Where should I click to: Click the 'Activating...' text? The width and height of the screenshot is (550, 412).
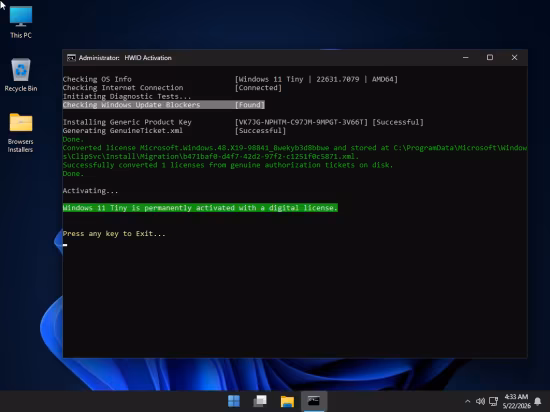click(x=90, y=191)
